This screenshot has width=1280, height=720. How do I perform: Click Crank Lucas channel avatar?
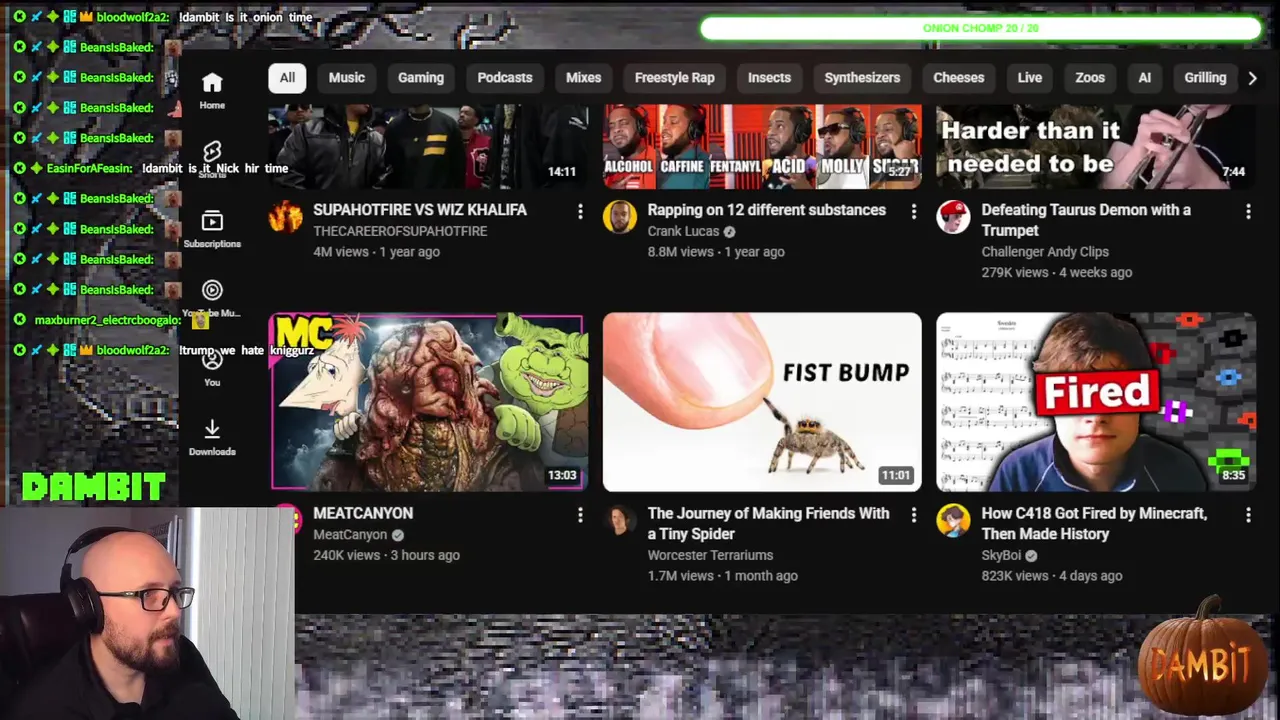(x=620, y=217)
